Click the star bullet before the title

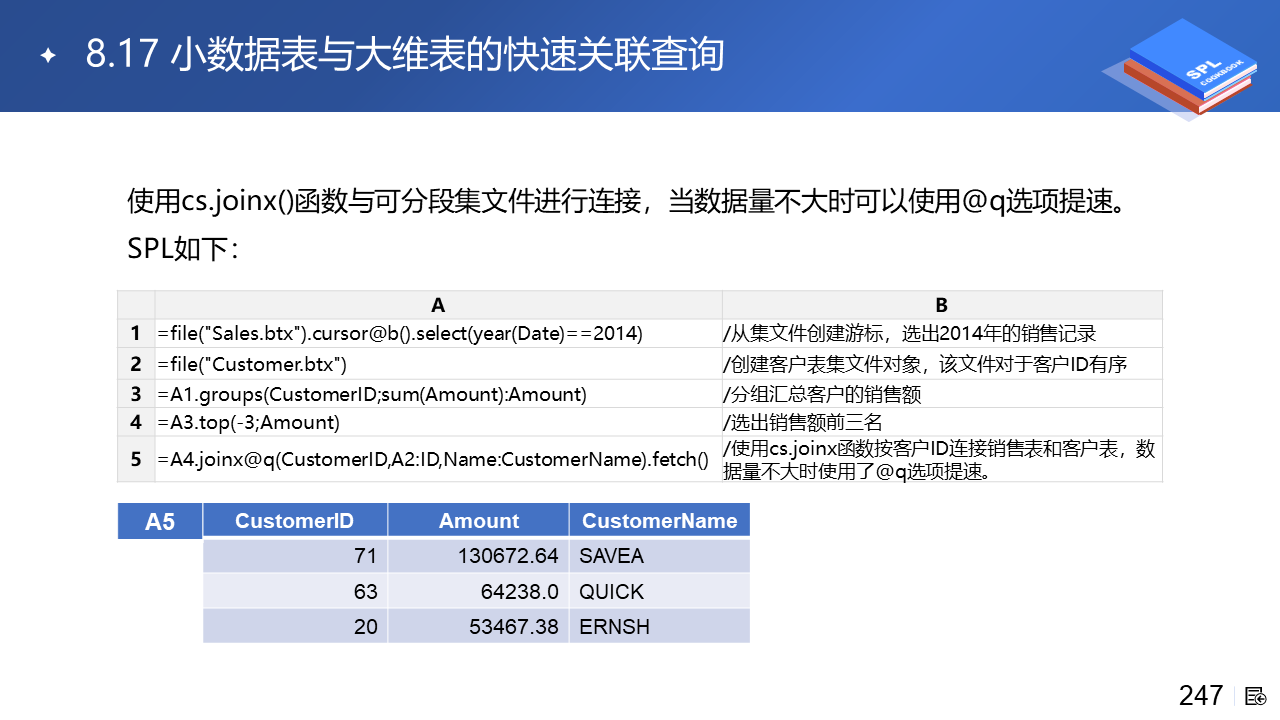47,56
